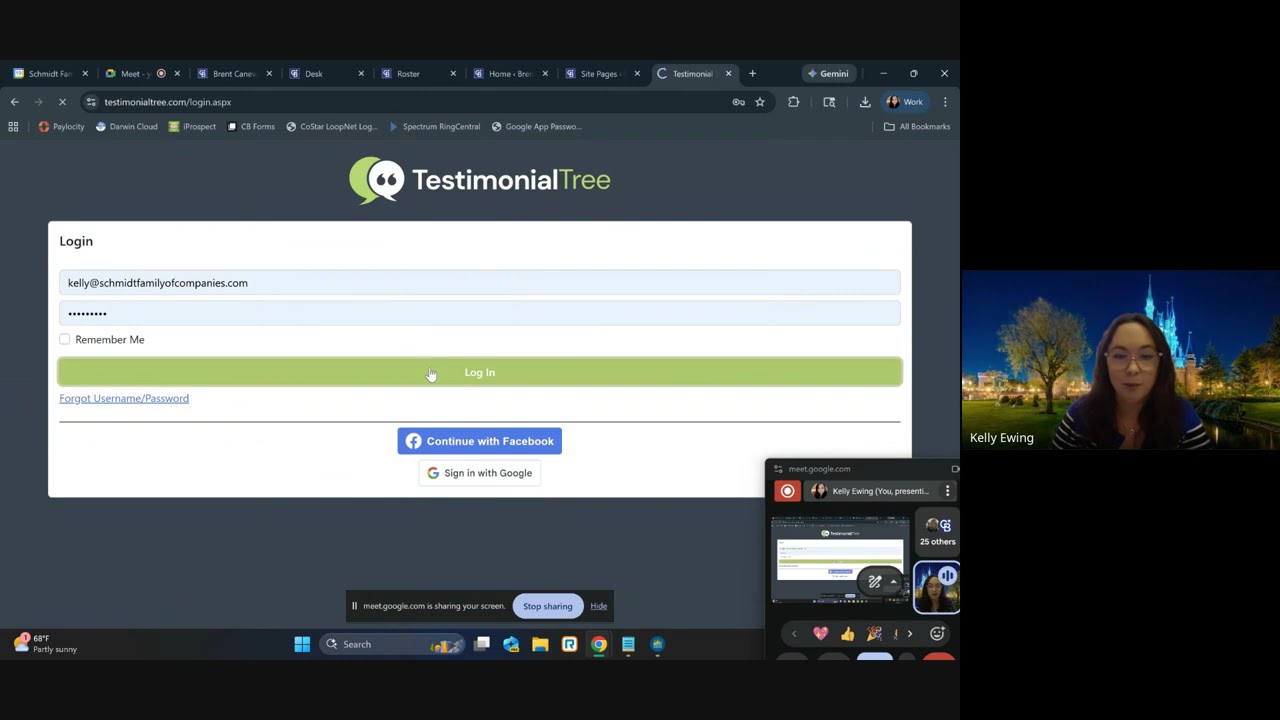1280x720 pixels.
Task: Open the Chrome downloads icon
Action: coord(865,102)
